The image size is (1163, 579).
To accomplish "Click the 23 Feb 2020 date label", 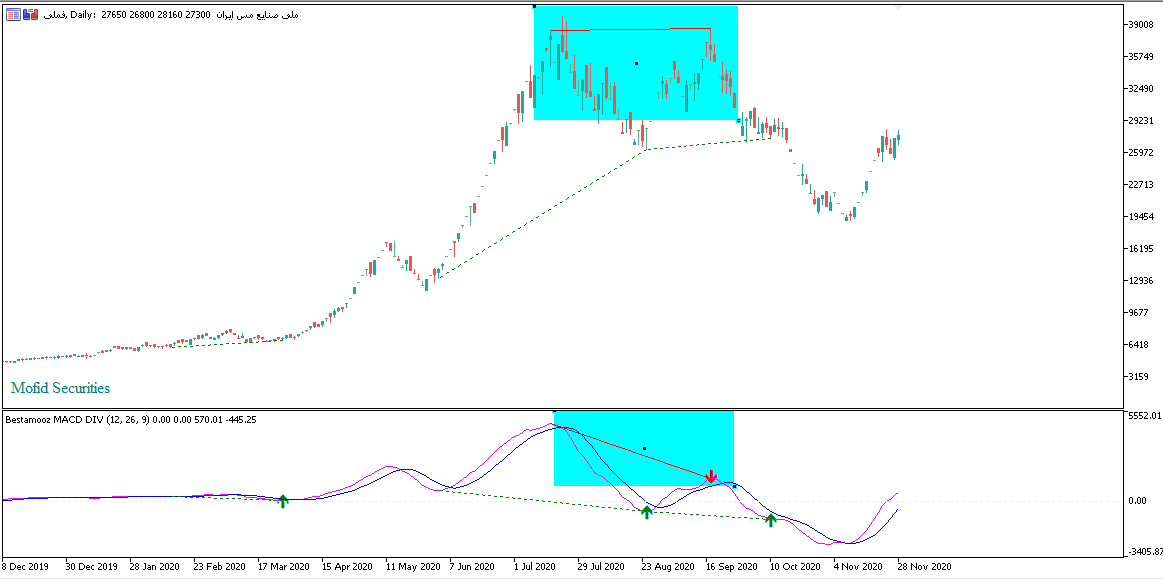I will coord(218,566).
